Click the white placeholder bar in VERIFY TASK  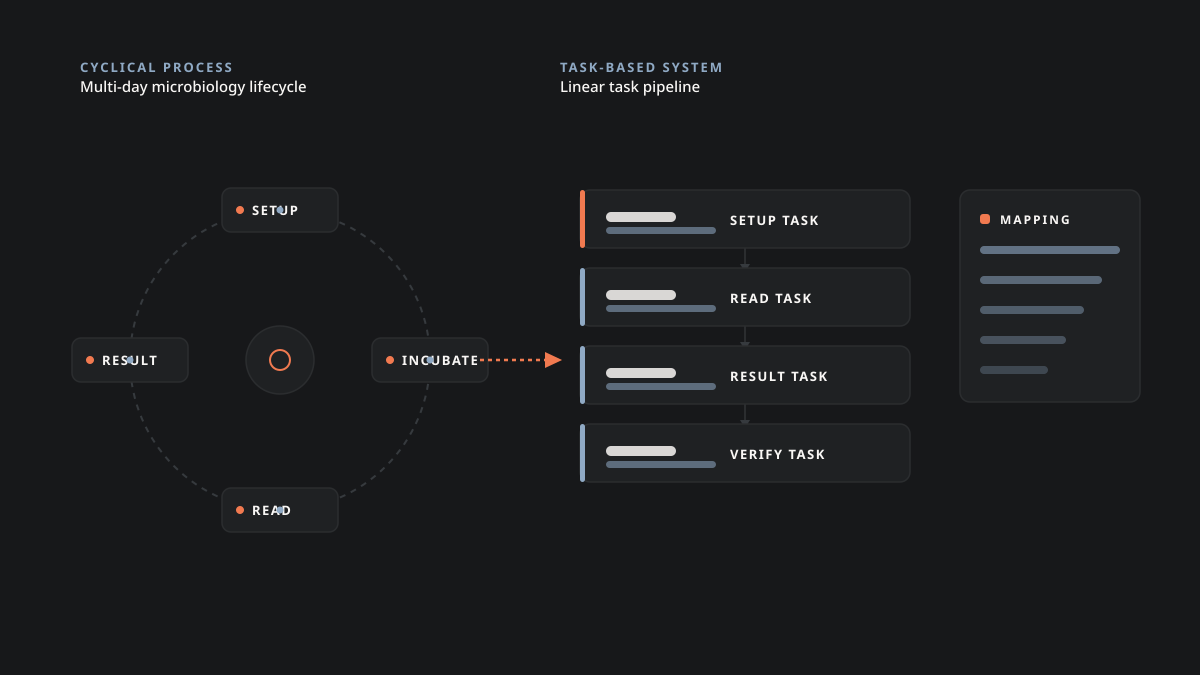tap(641, 451)
